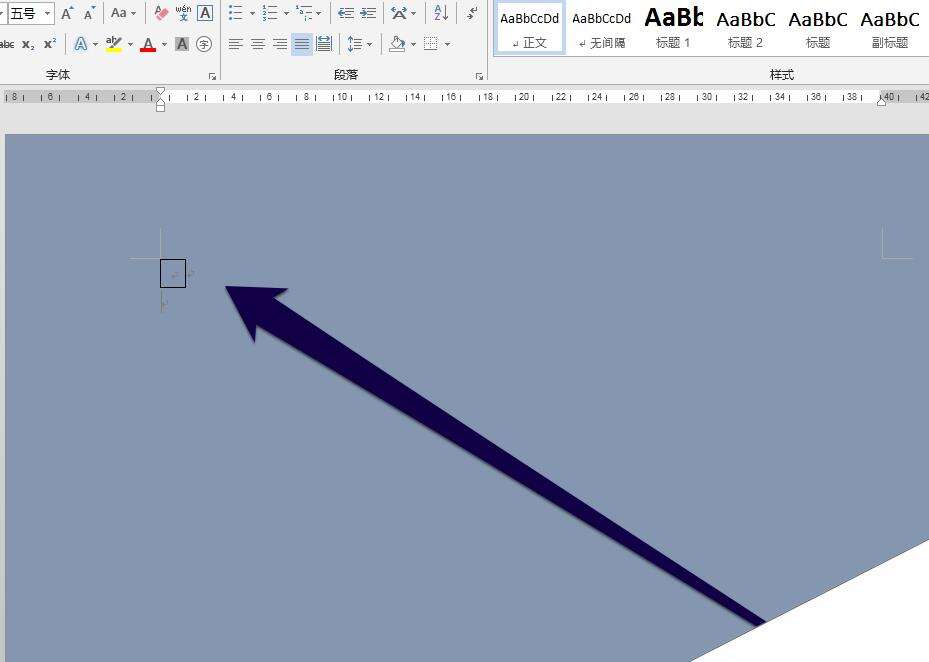Toggle superscript formatting
The width and height of the screenshot is (929, 662).
tap(50, 44)
